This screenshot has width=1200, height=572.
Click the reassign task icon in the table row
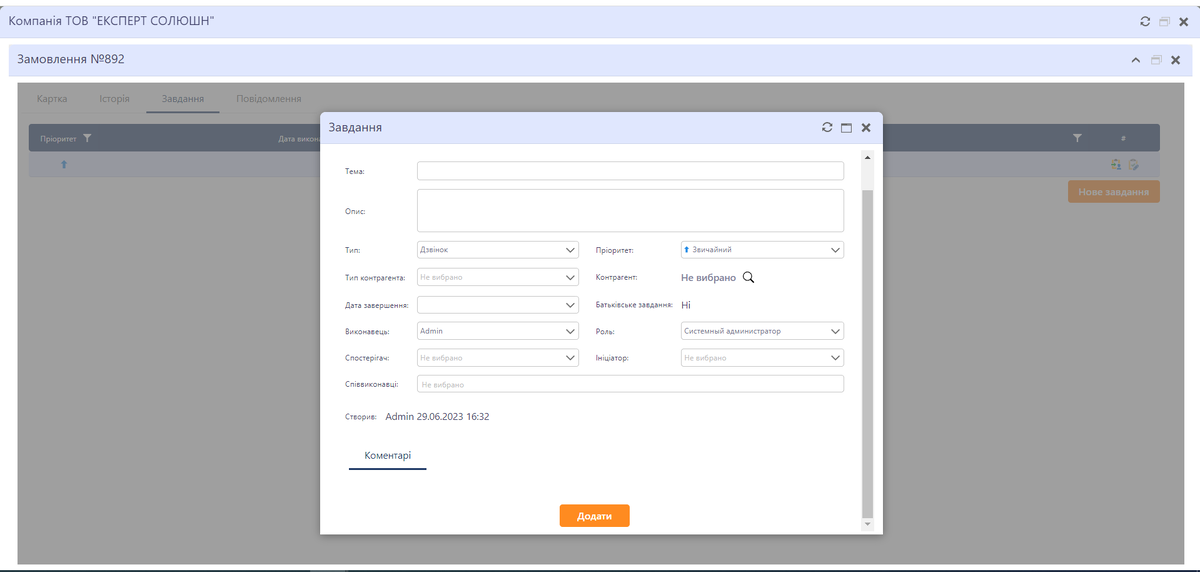(1115, 165)
